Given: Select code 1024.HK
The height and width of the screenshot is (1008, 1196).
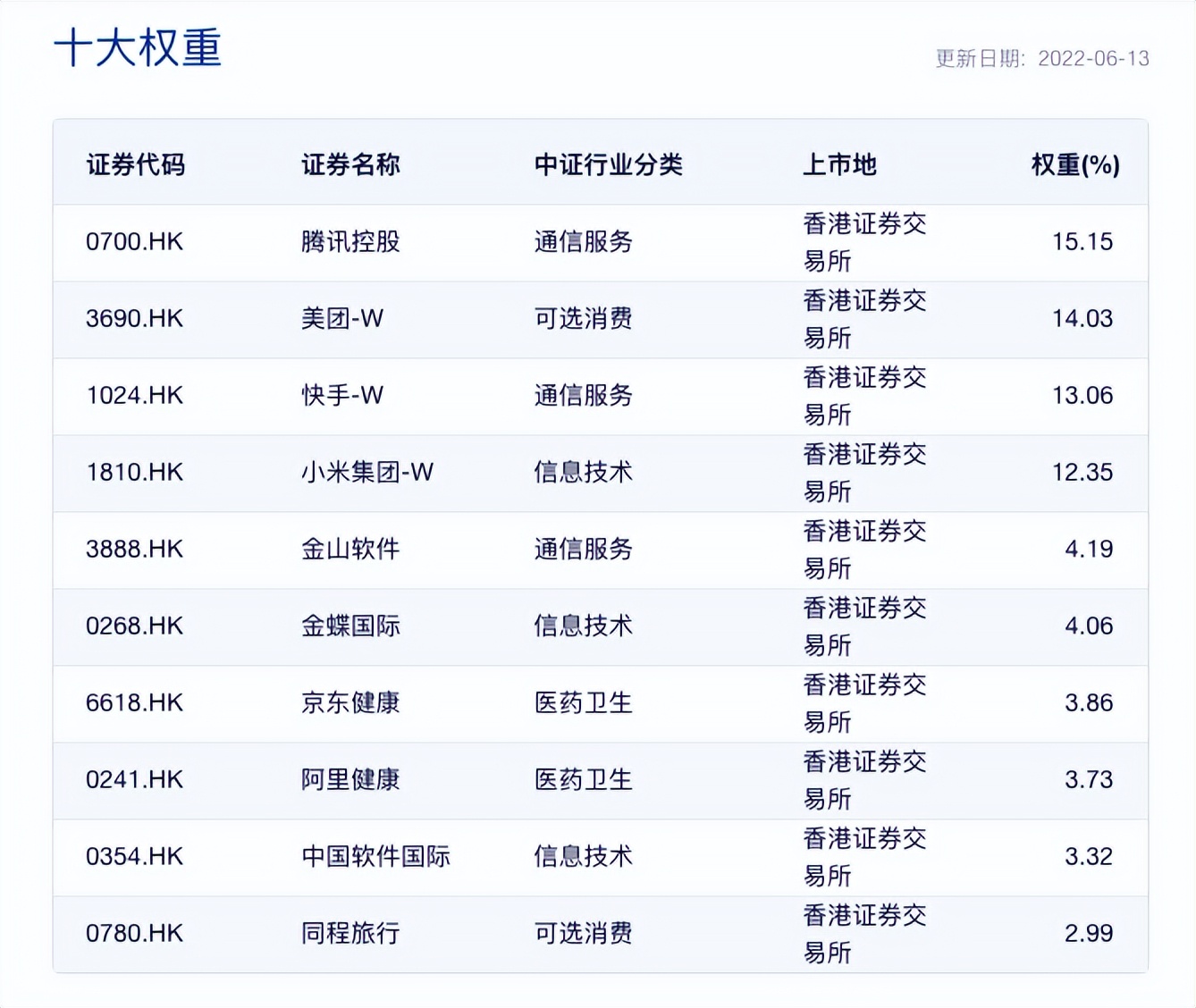Looking at the screenshot, I should (134, 396).
